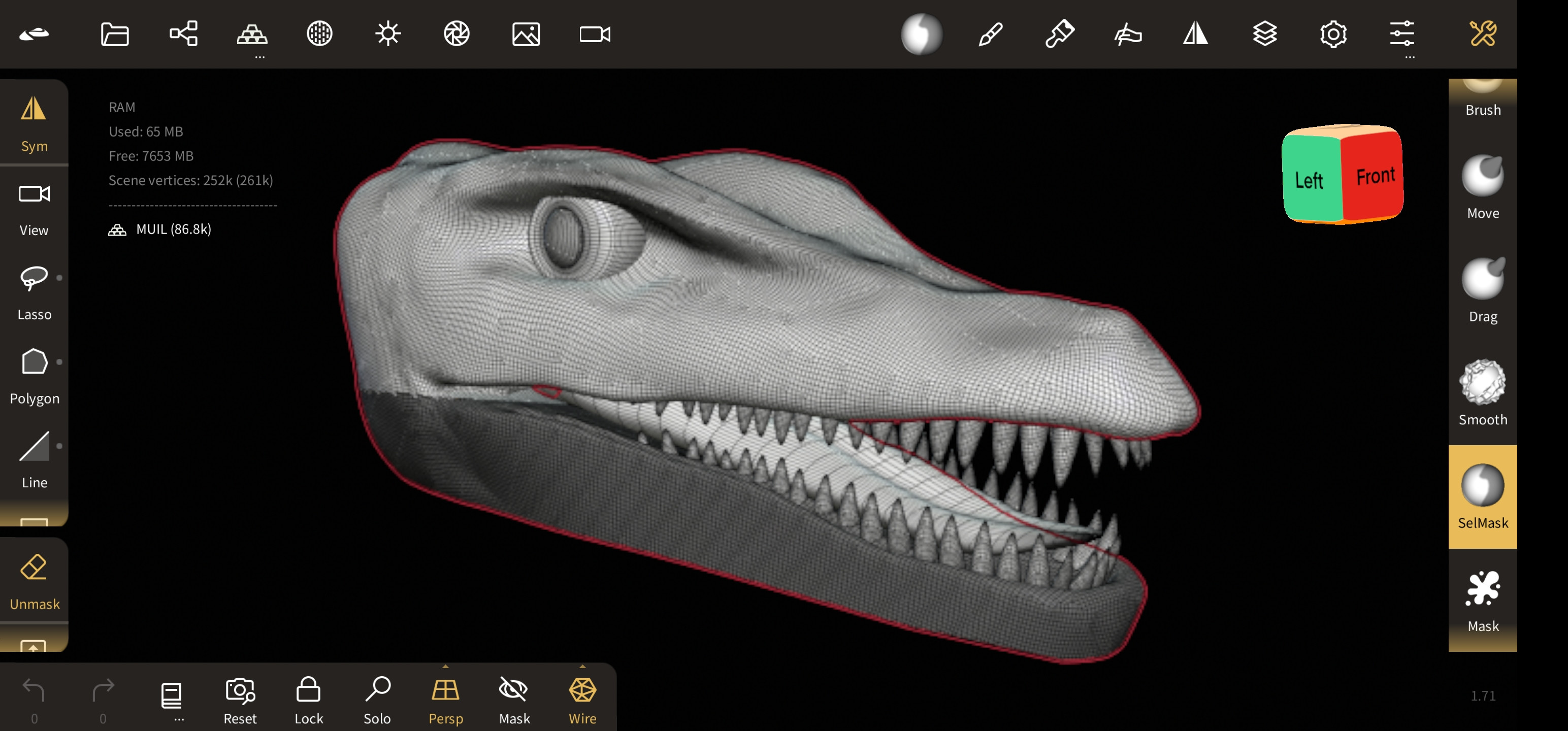Expand the Polygon shape options dot
Image resolution: width=1568 pixels, height=731 pixels.
59,361
